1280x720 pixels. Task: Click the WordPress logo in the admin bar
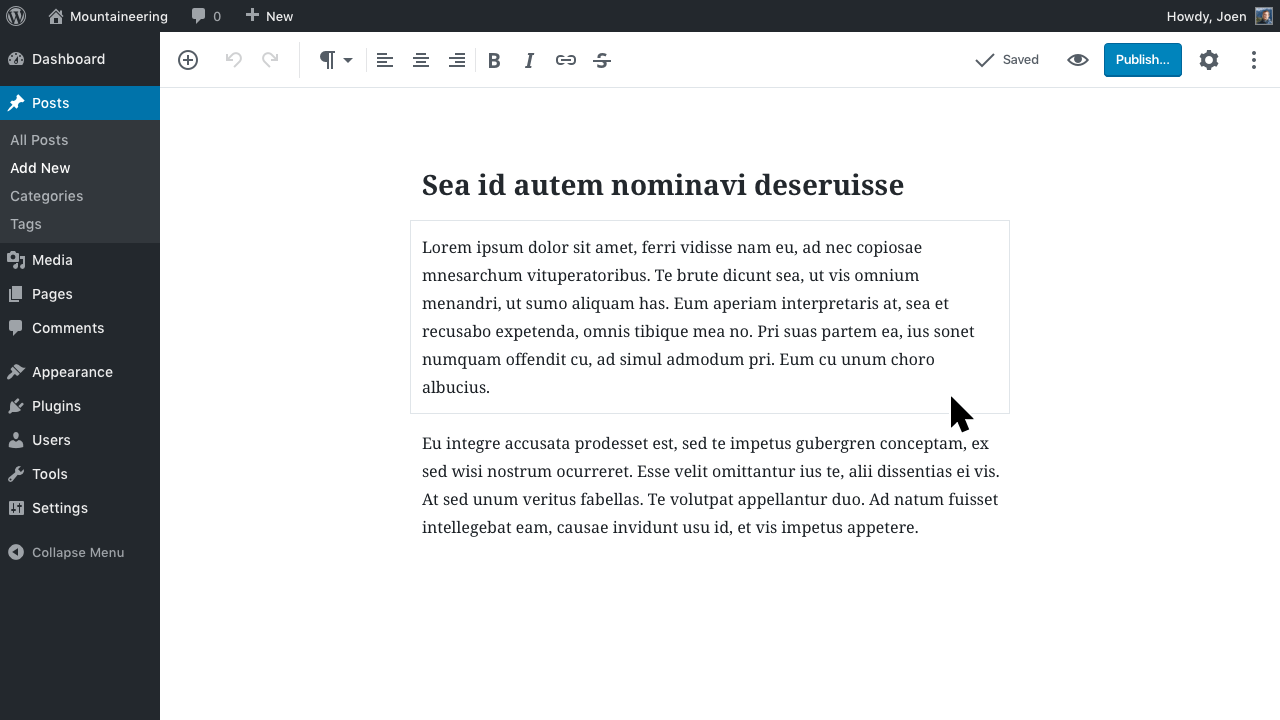pos(16,16)
